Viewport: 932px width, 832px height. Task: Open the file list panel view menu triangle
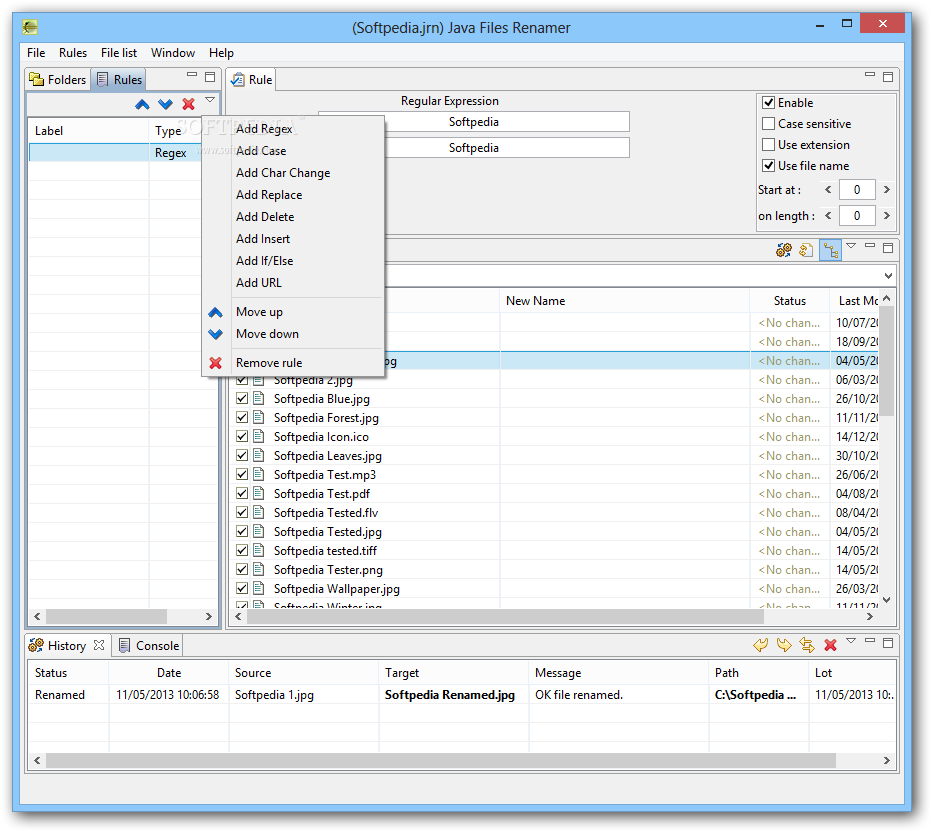(x=851, y=245)
